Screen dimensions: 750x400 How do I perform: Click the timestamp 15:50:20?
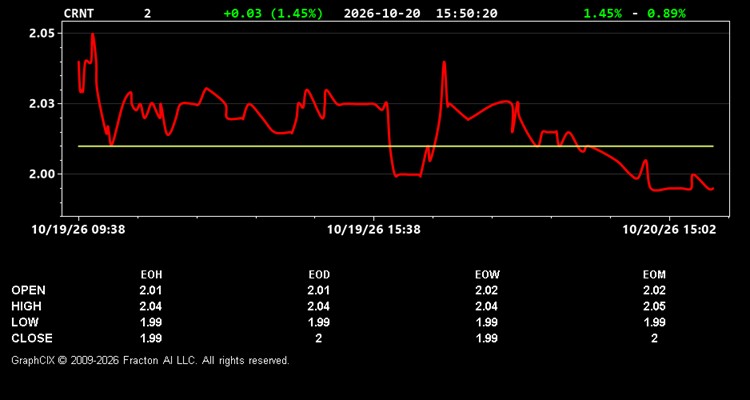coord(466,13)
